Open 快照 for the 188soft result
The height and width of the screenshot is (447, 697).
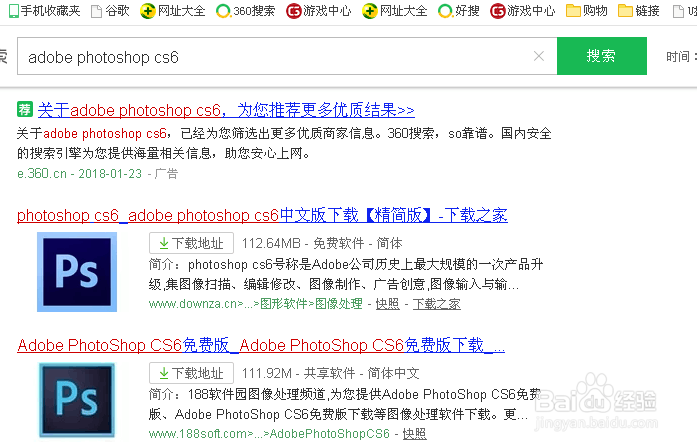click(x=415, y=434)
